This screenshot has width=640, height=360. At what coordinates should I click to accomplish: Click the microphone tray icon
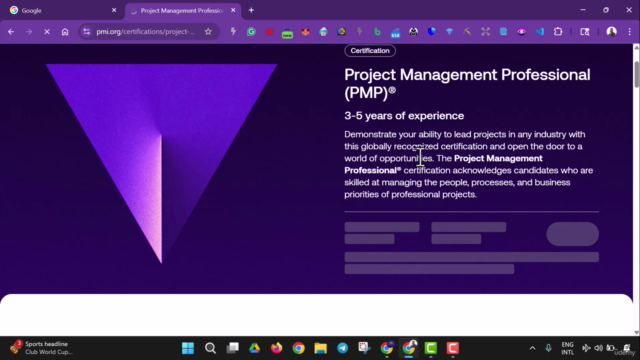548,348
